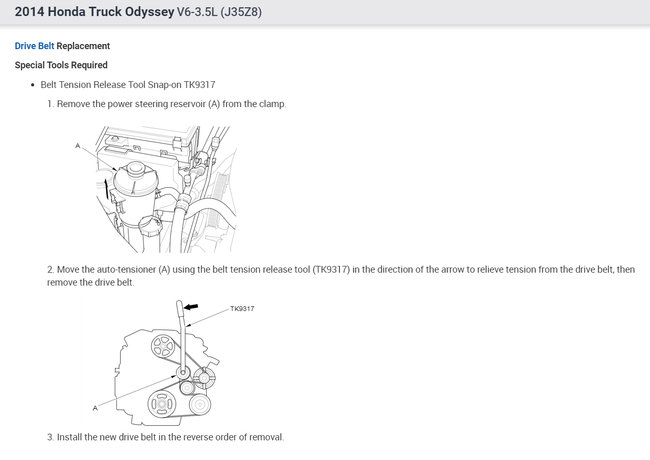
Task: Click the upward arrow beside reservoir
Action: 106,188
